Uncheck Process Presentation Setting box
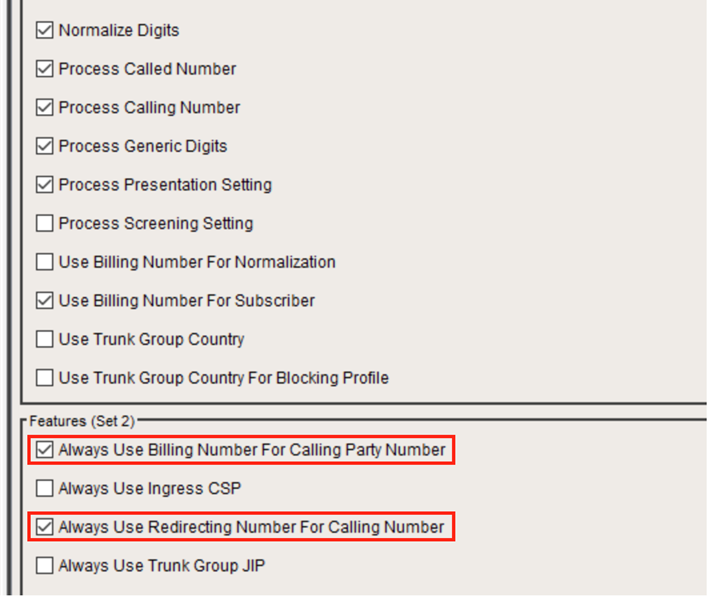Screen dimensions: 720x606 tap(44, 185)
